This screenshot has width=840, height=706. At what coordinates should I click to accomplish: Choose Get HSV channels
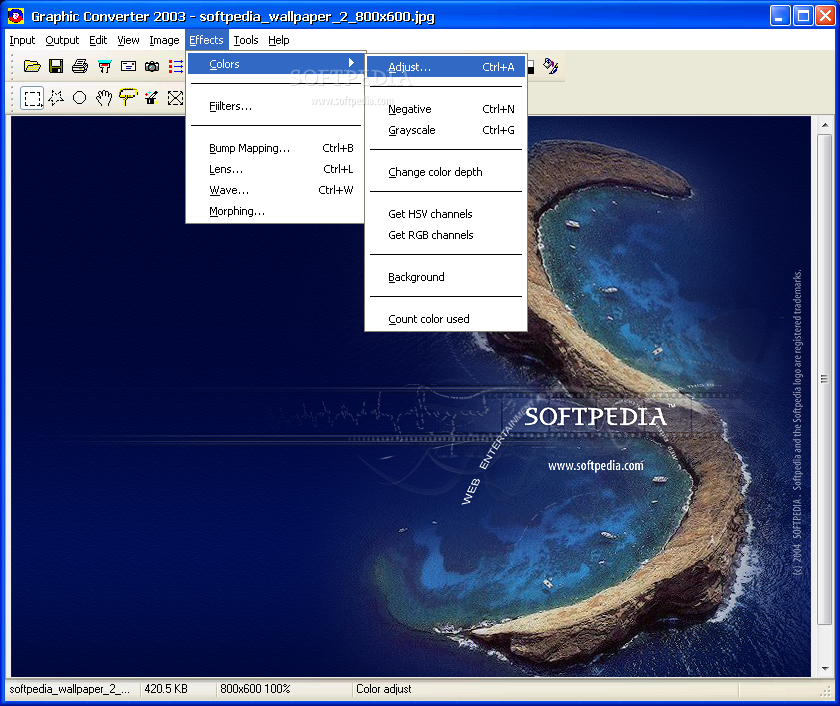click(446, 214)
